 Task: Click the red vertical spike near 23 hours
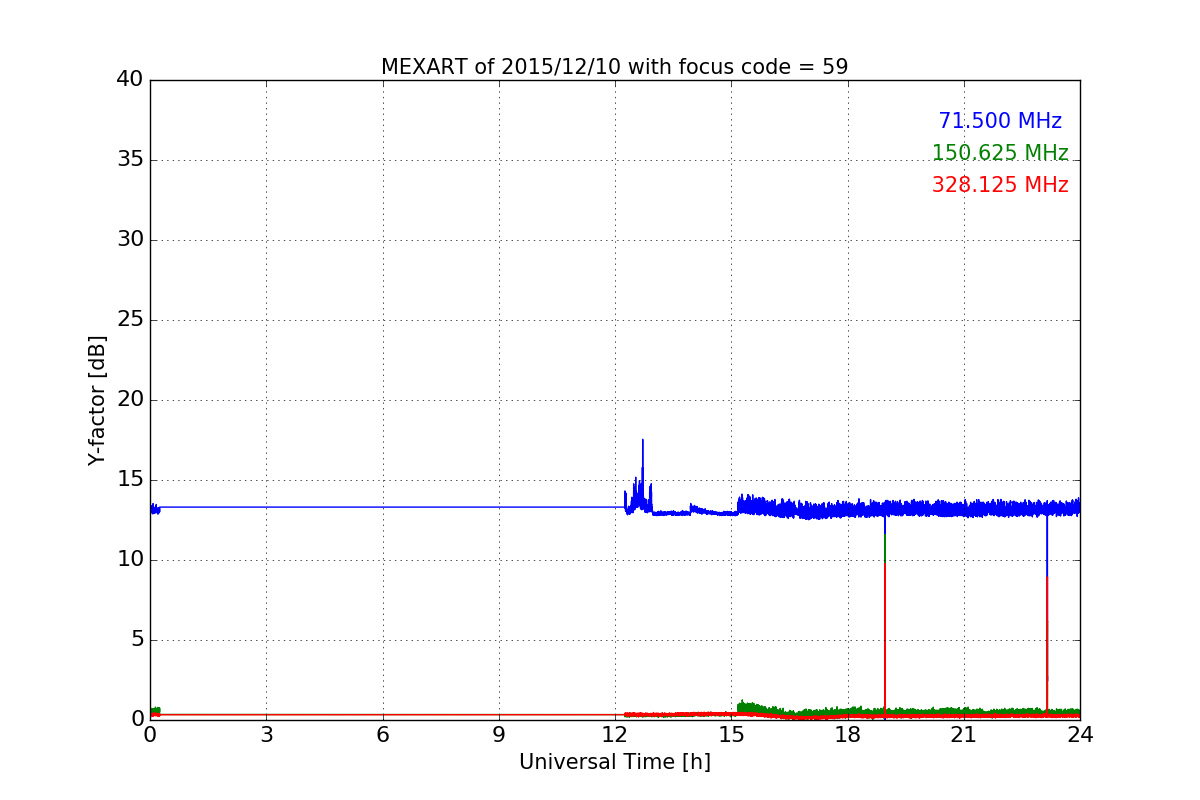[x=1047, y=645]
